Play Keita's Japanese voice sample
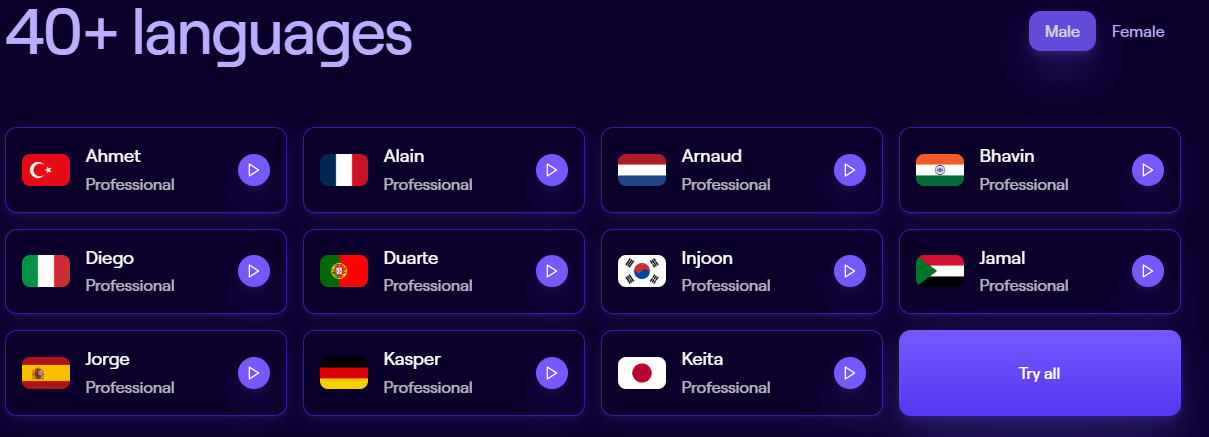 pos(850,373)
